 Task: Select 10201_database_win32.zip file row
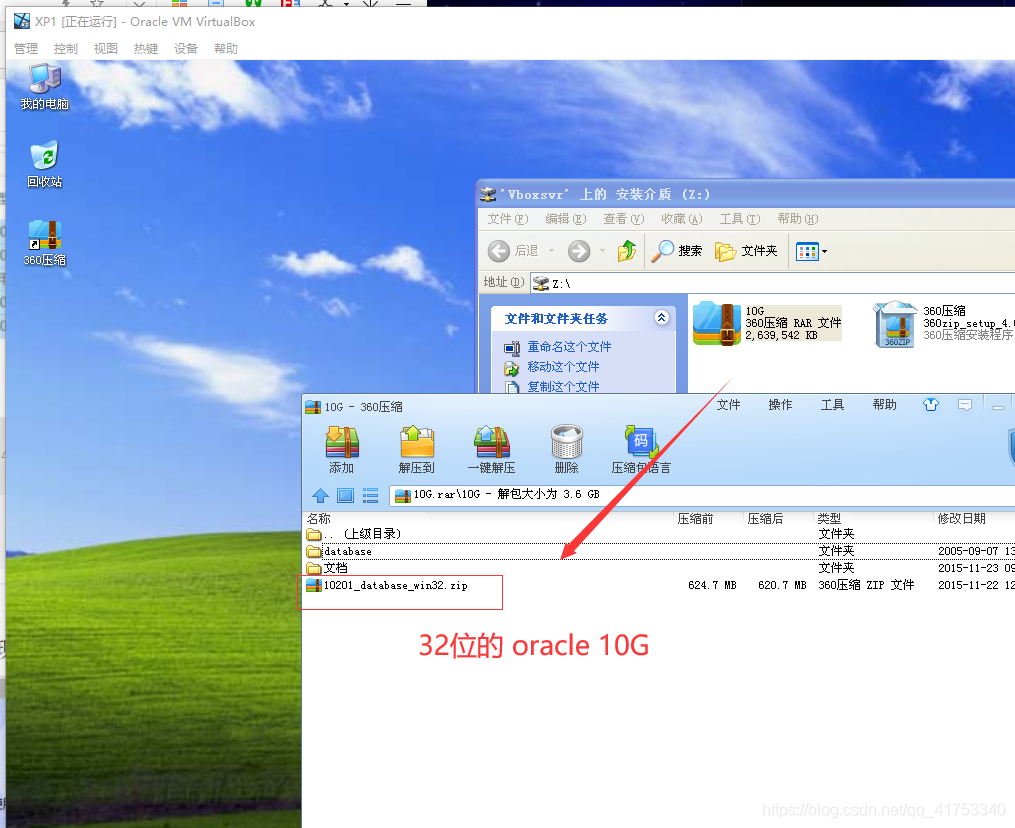tap(660, 585)
